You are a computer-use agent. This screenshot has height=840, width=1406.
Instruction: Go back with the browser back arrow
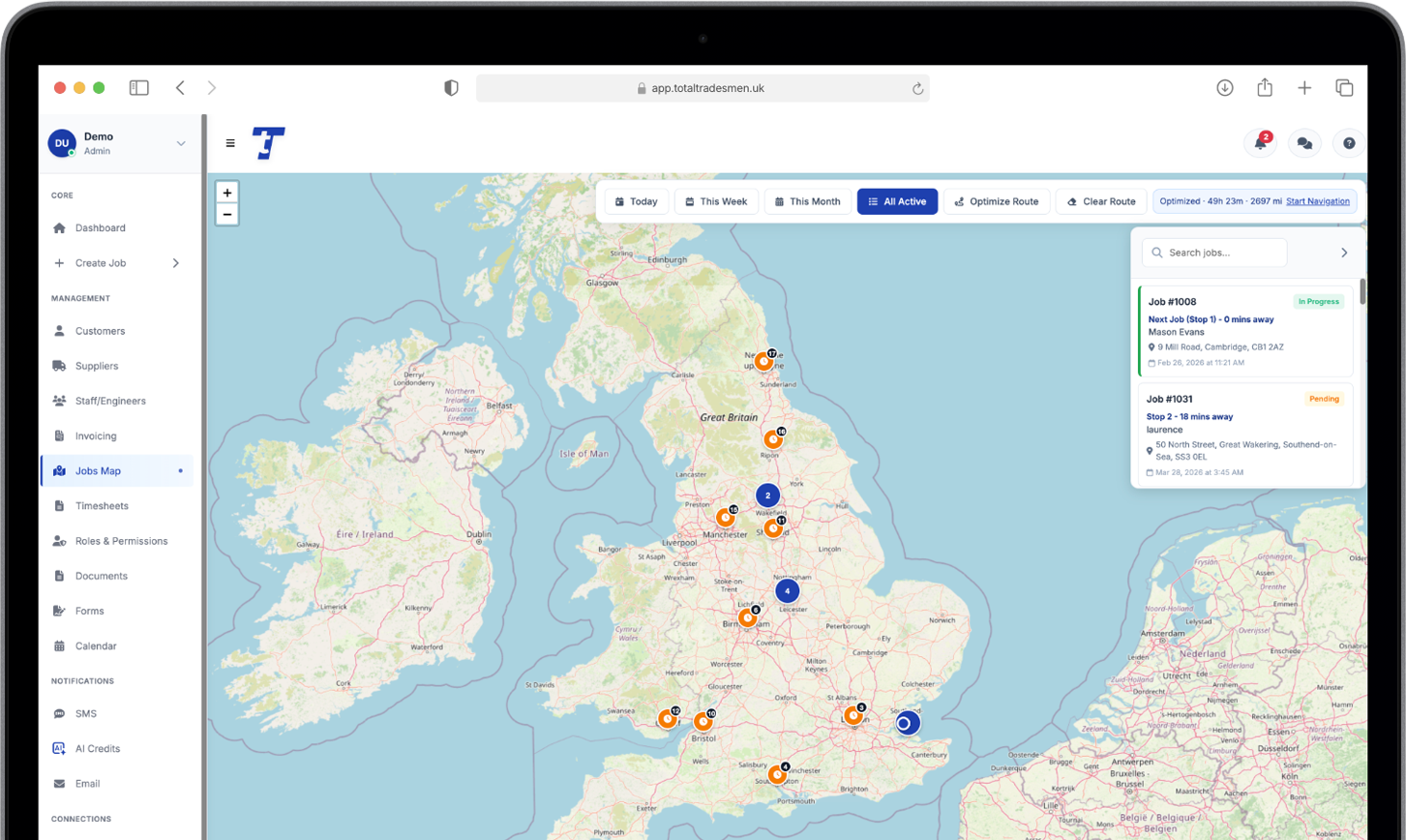pos(180,88)
